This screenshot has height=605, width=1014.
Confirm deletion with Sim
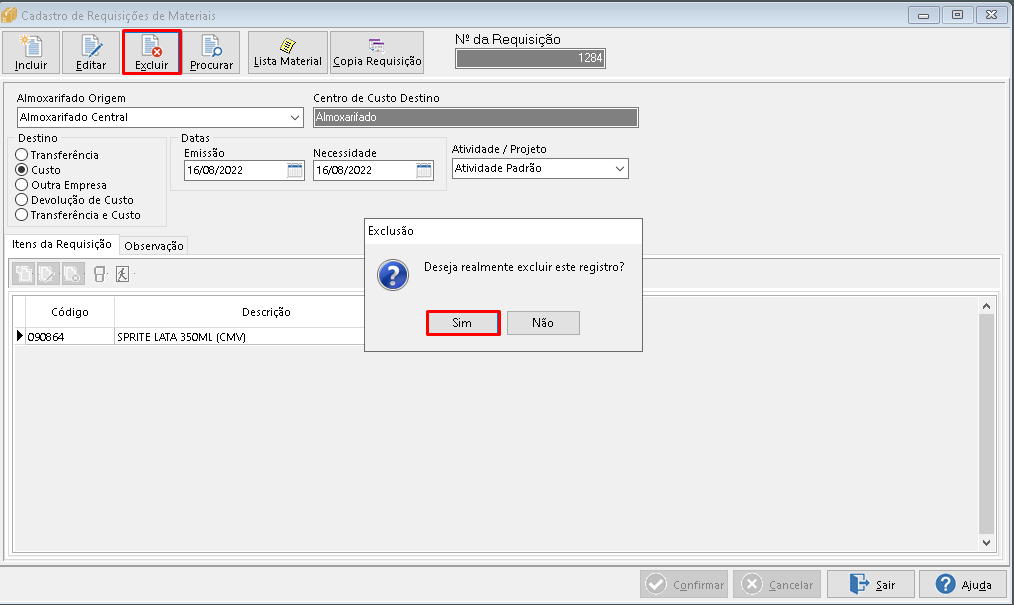pyautogui.click(x=463, y=323)
